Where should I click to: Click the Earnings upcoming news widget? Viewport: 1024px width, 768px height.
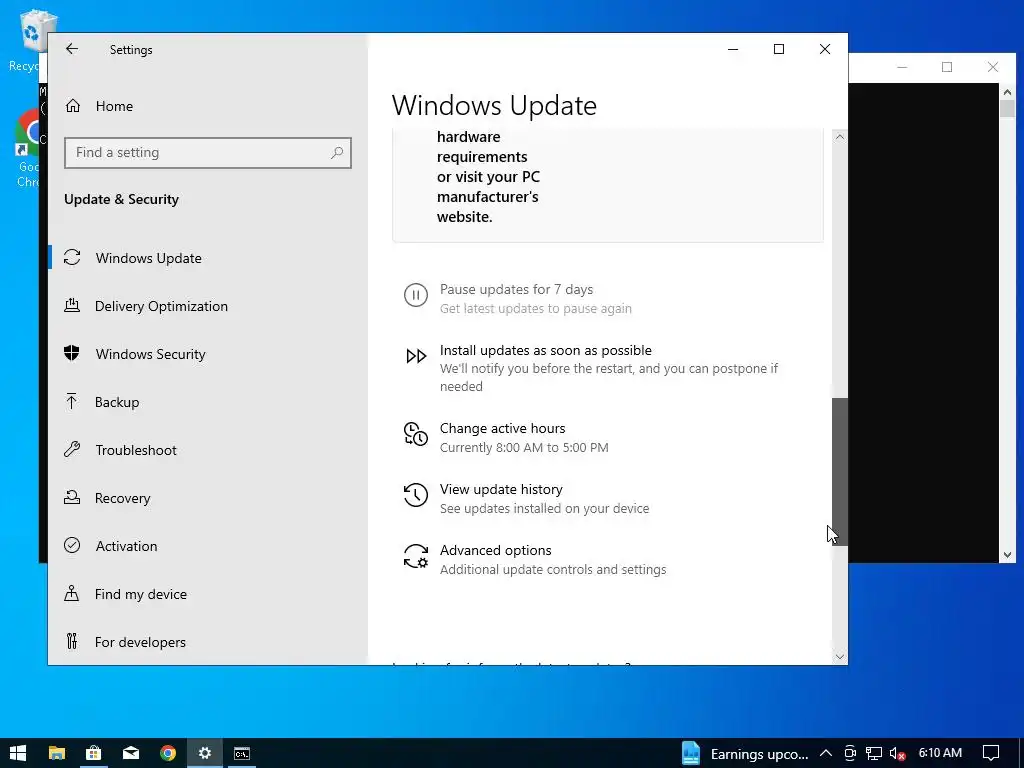click(x=745, y=754)
